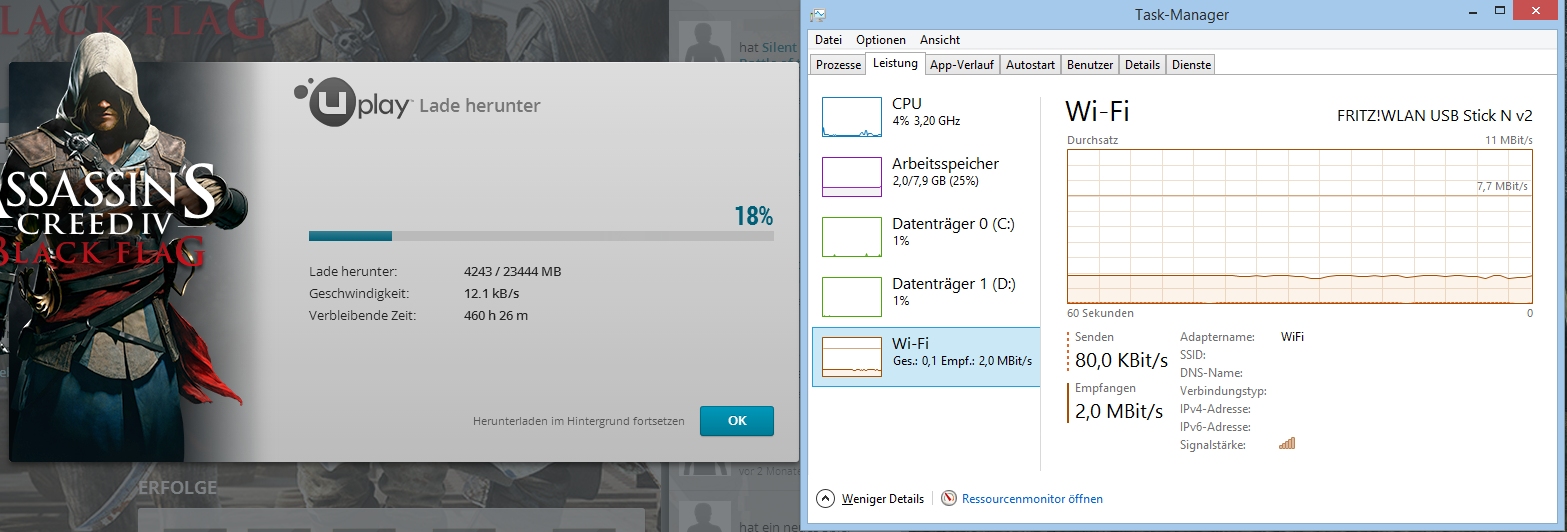Open the Optionen menu in Task-Manager
Viewport: 1567px width, 532px height.
point(881,40)
